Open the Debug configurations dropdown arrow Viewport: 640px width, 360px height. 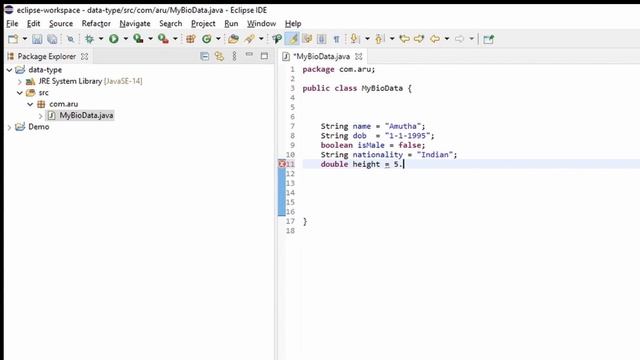point(101,39)
